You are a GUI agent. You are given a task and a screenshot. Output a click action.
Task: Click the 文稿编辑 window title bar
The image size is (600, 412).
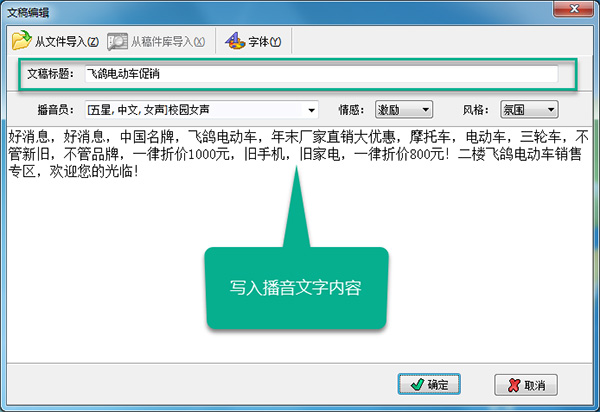click(x=276, y=12)
